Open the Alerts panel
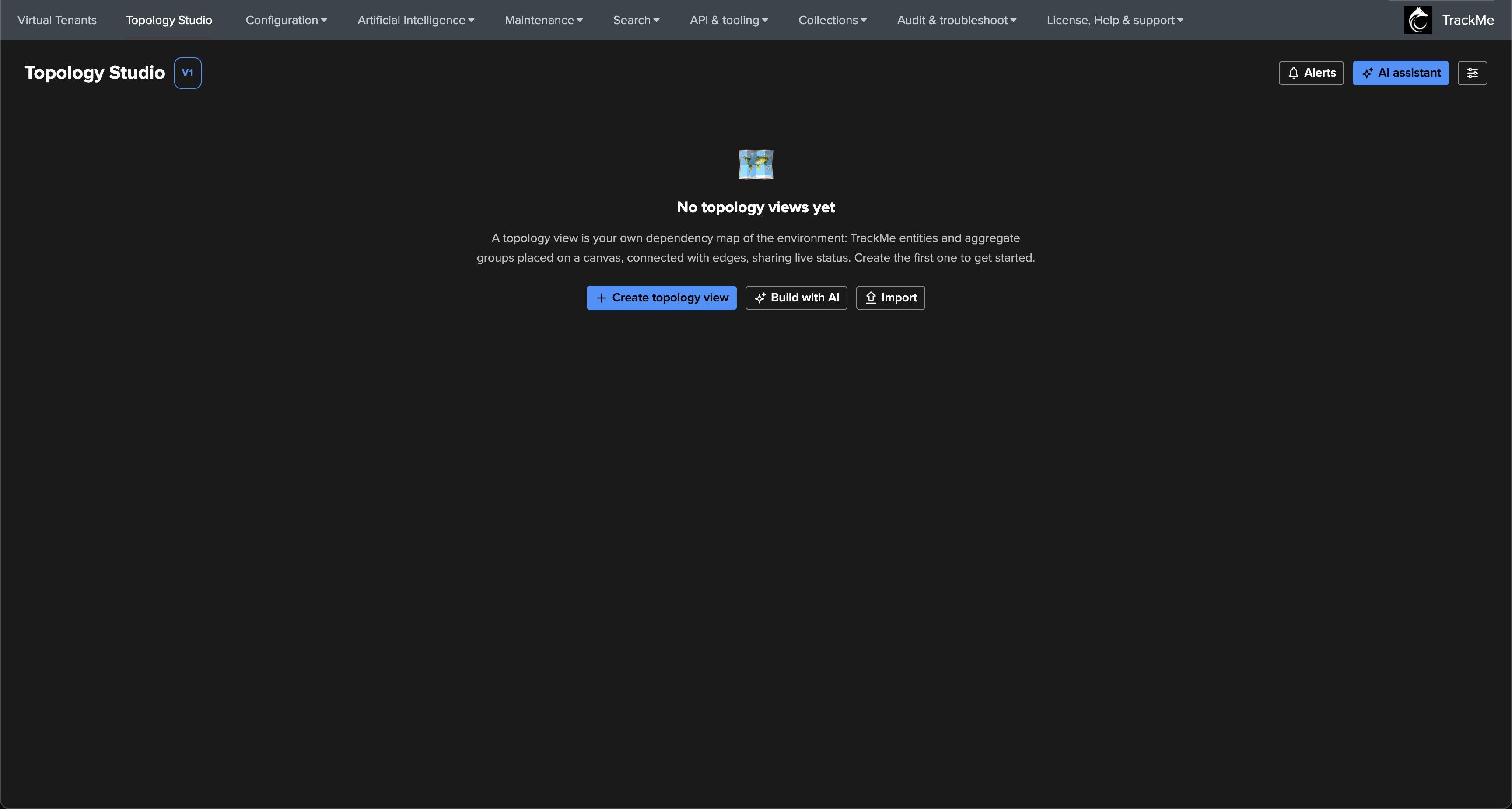Viewport: 1512px width, 809px height. [x=1311, y=73]
